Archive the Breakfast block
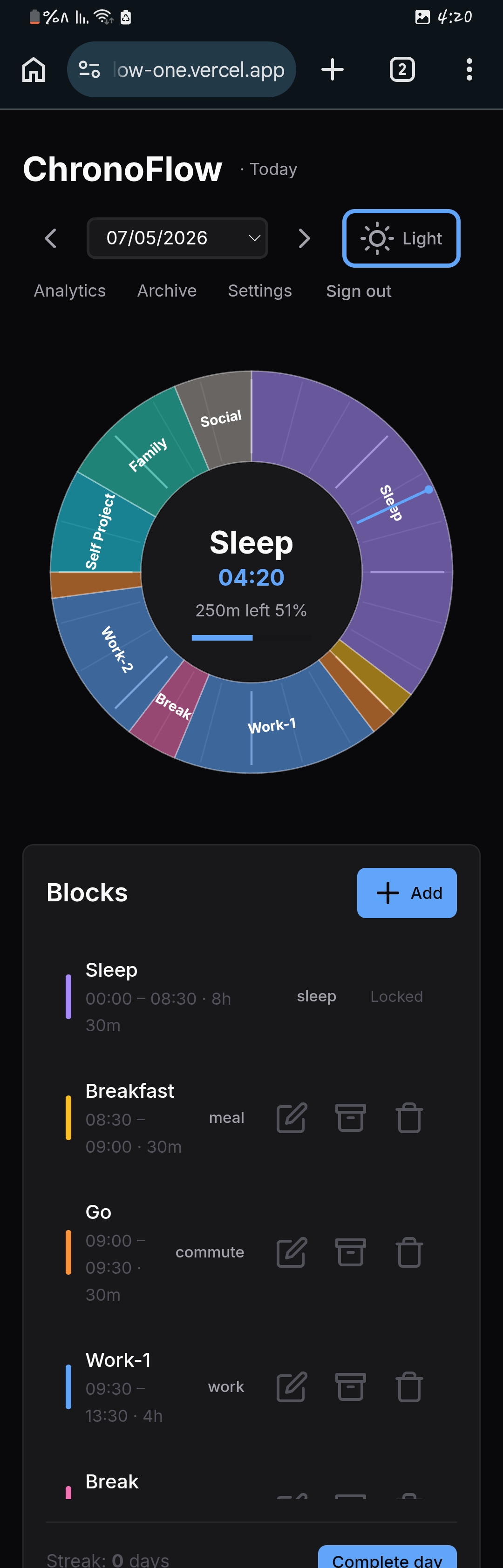 point(351,1117)
